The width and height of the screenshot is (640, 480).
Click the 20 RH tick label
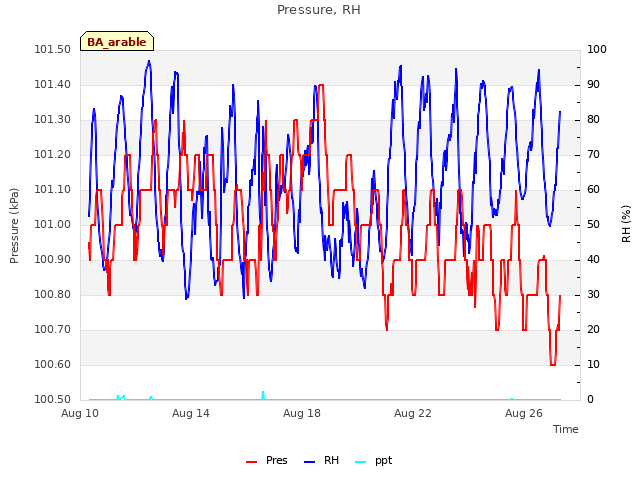click(593, 329)
